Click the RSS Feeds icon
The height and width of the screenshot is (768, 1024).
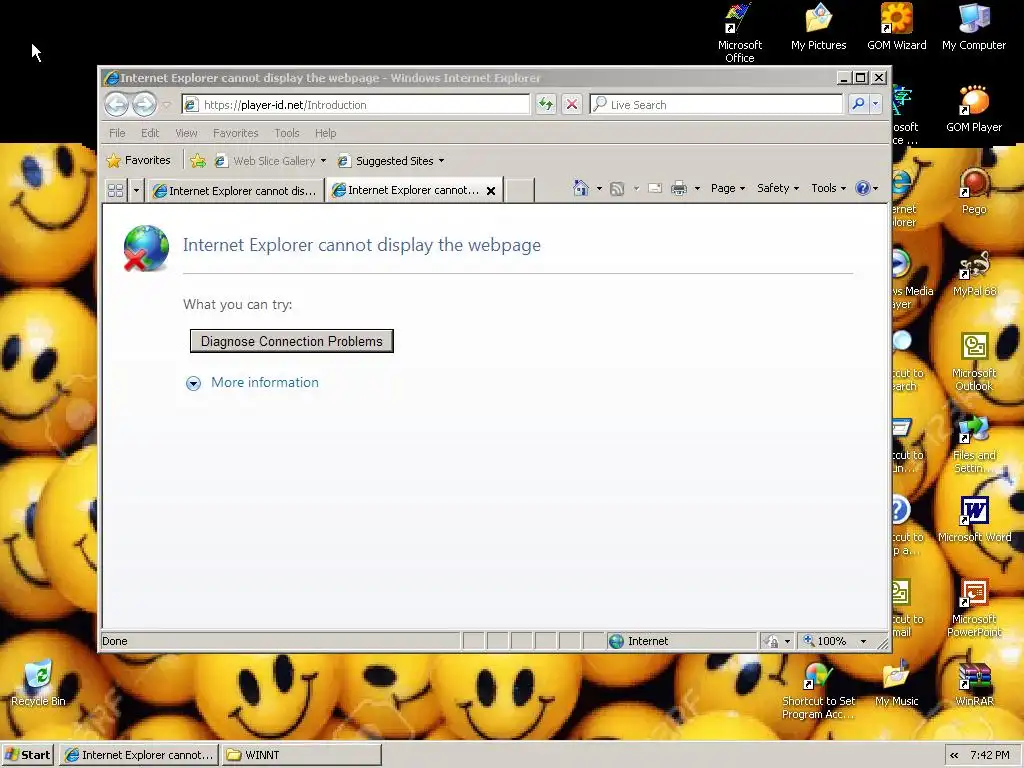(617, 189)
